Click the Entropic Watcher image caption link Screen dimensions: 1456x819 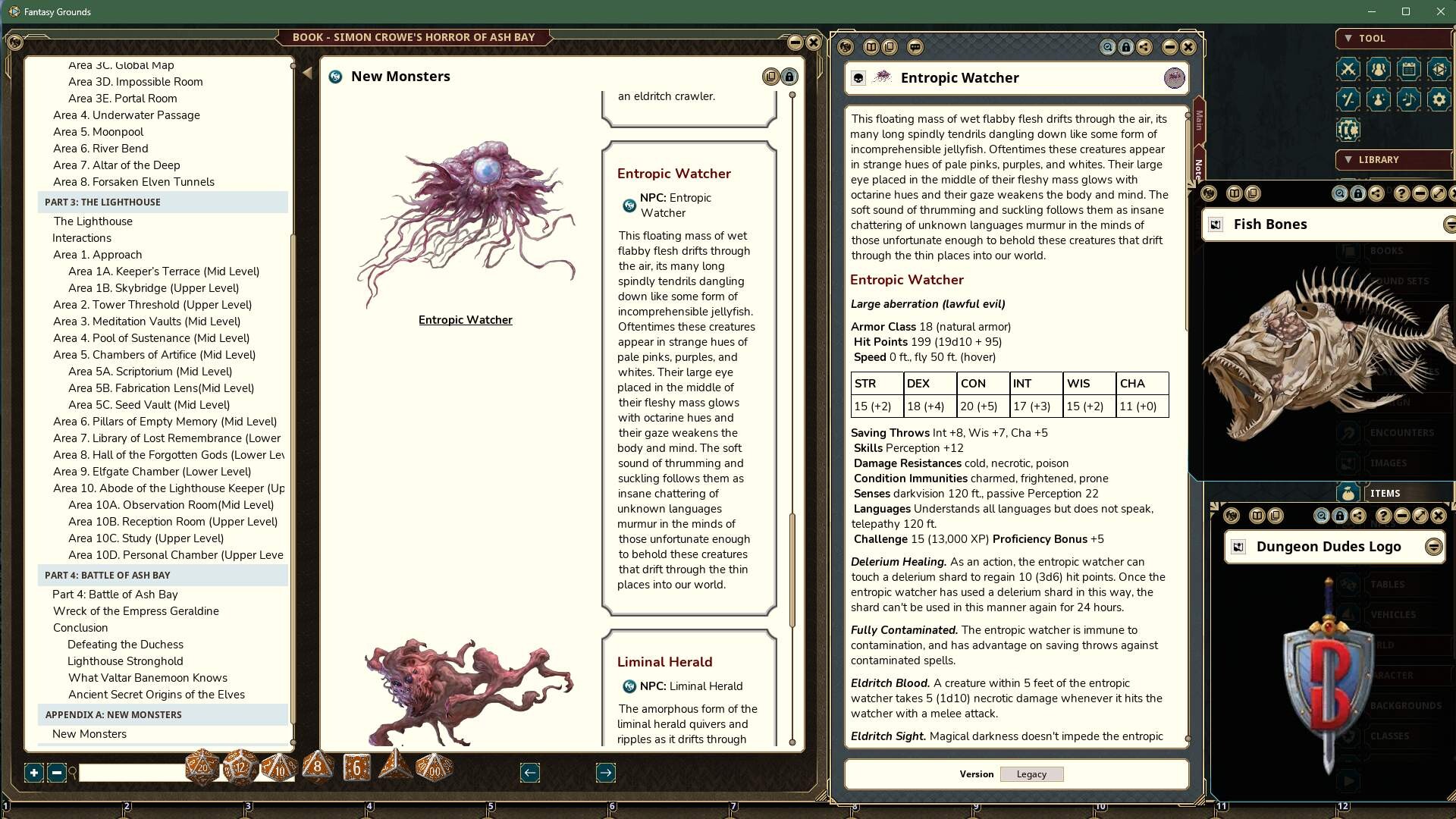(466, 319)
